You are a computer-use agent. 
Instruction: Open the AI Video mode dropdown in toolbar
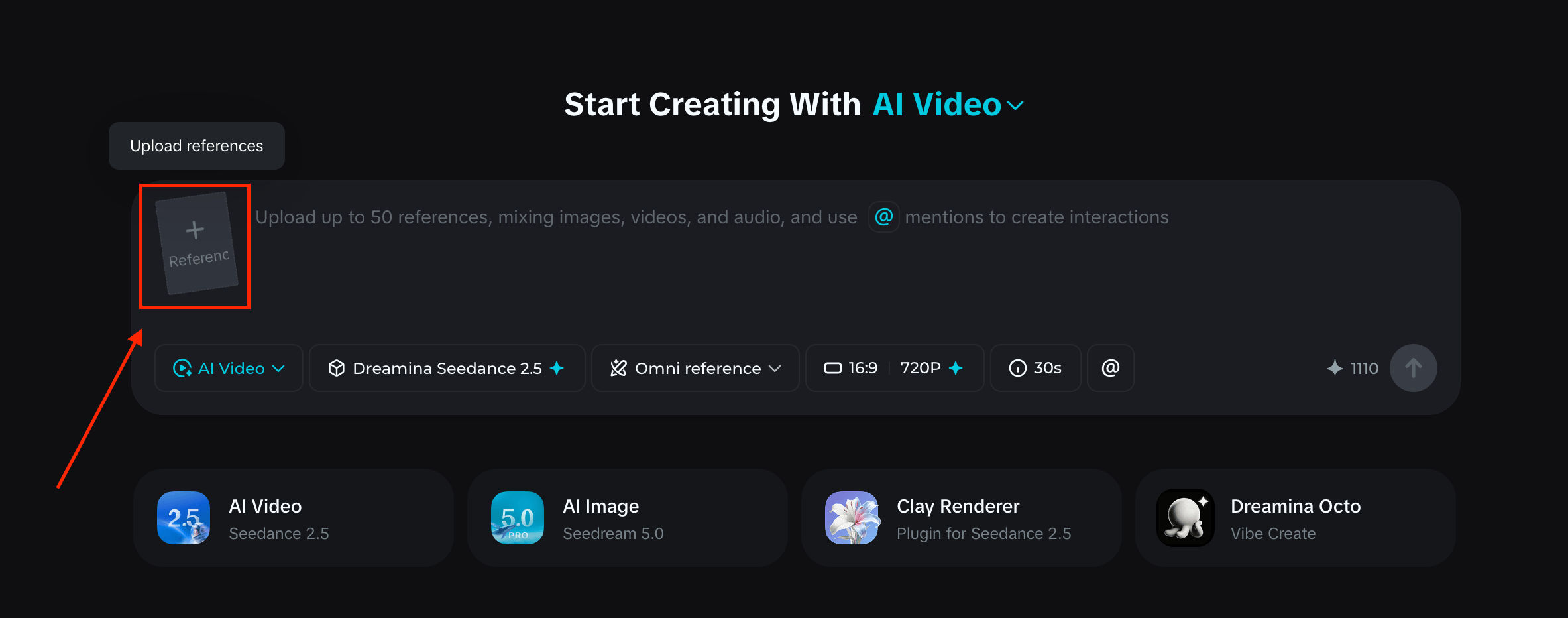[229, 368]
